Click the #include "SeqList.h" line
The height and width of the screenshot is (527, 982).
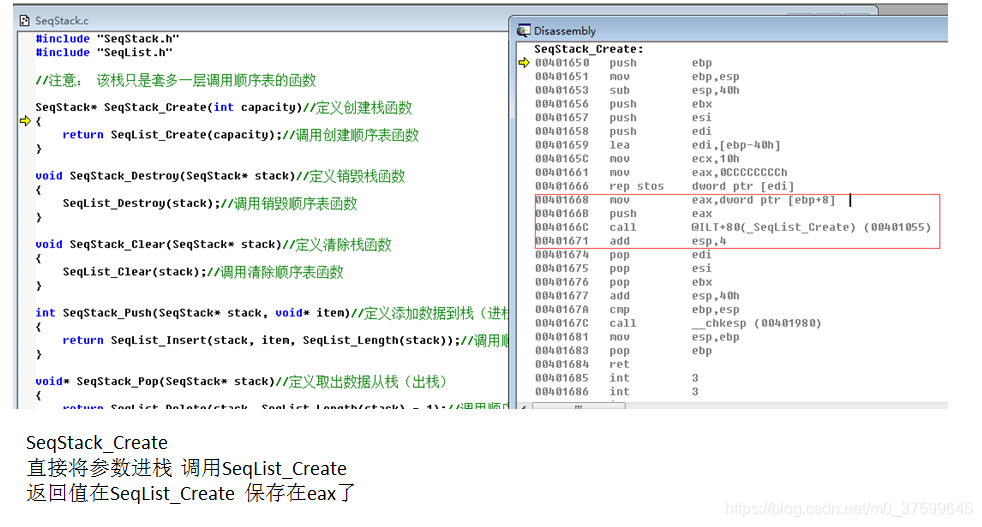(104, 53)
